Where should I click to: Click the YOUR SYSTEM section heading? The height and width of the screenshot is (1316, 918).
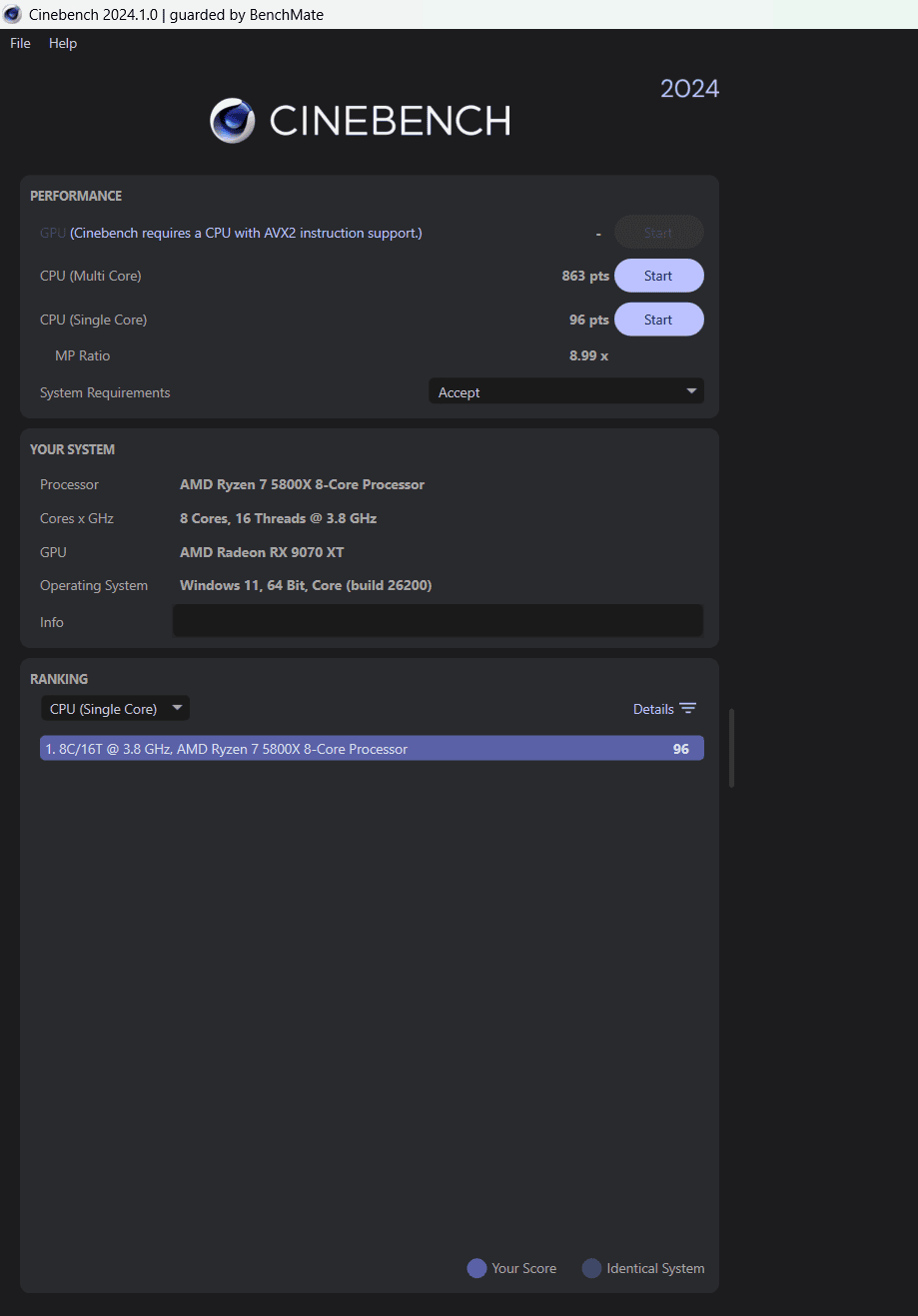coord(72,449)
